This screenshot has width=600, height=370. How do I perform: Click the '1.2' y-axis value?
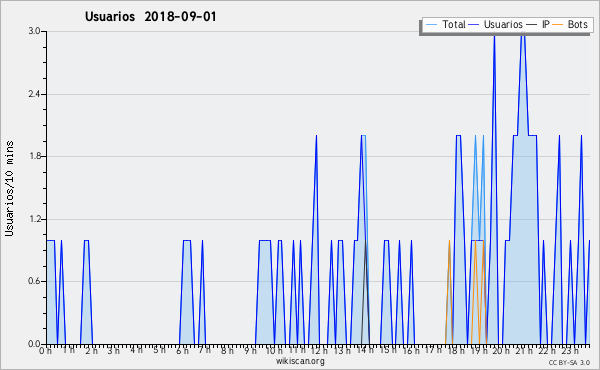click(x=34, y=219)
